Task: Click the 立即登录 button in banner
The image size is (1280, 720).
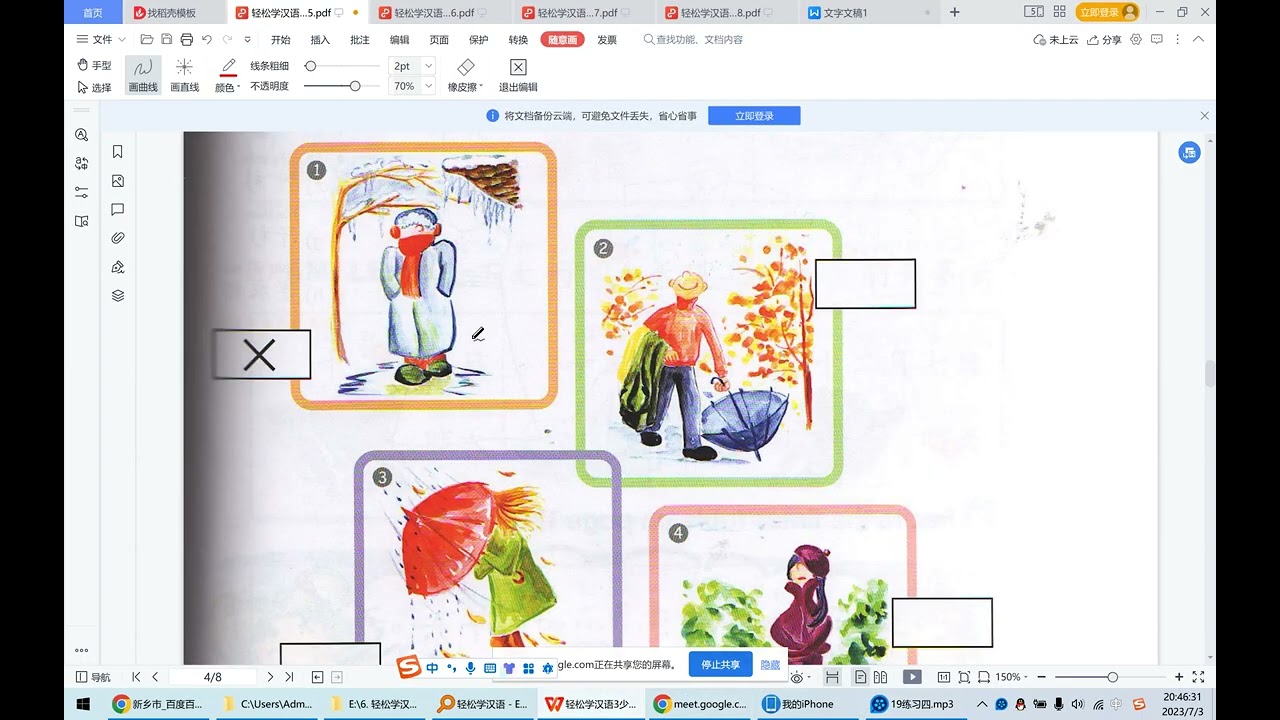Action: [754, 116]
